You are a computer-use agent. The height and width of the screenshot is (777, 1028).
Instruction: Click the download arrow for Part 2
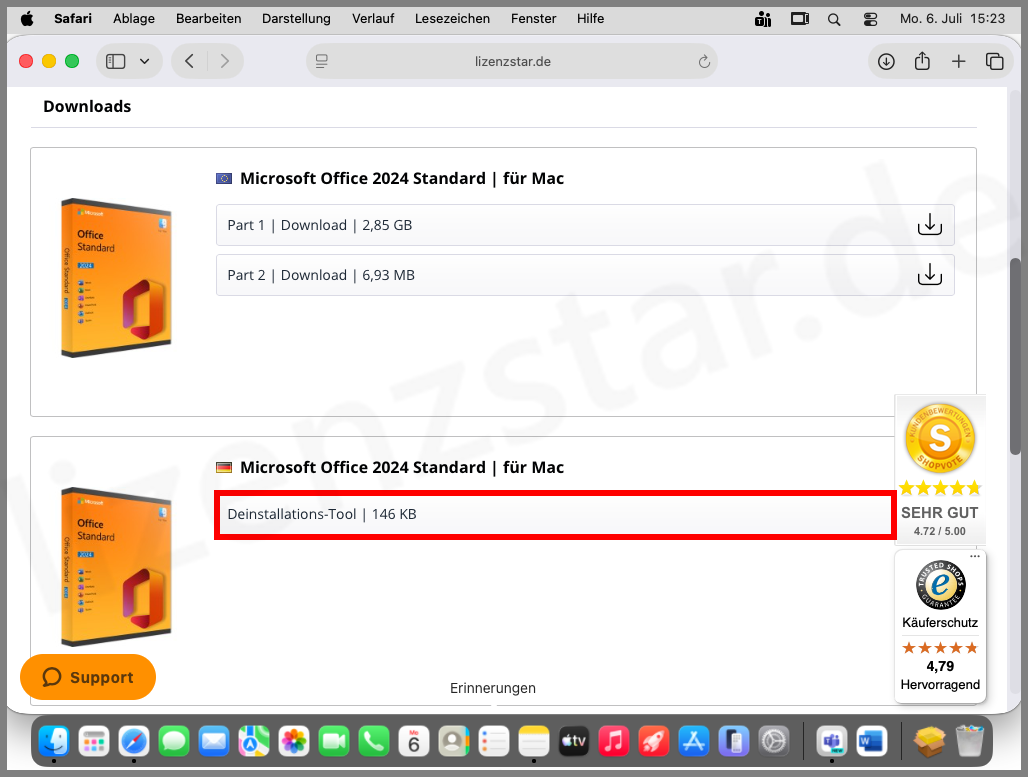(929, 275)
